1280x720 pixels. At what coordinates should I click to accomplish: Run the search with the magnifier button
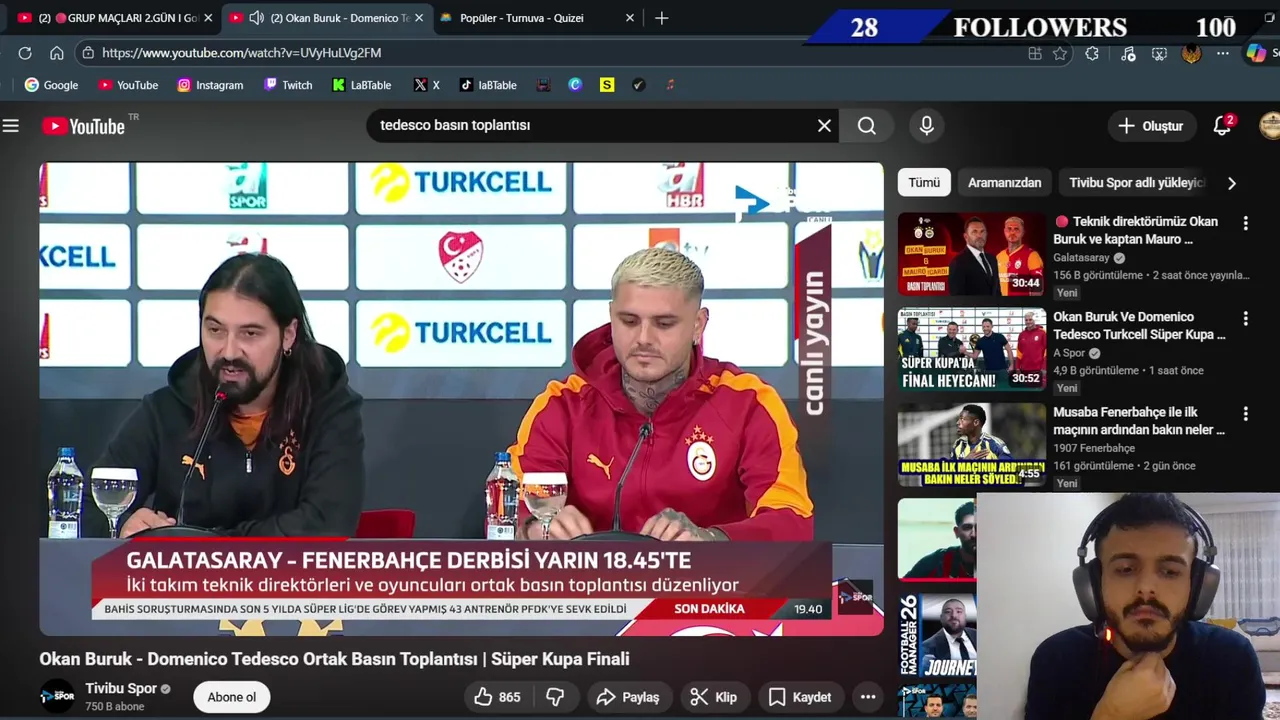tap(867, 126)
